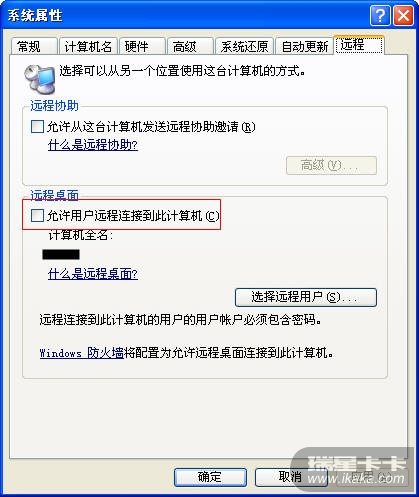419x497 pixels.
Task: Click the 选择远程用户(S)... button
Action: (306, 297)
